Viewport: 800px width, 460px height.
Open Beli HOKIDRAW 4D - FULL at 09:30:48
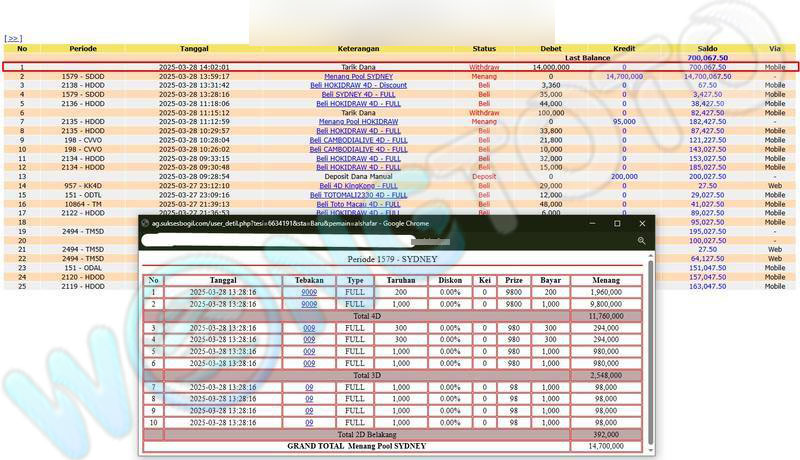click(x=358, y=167)
